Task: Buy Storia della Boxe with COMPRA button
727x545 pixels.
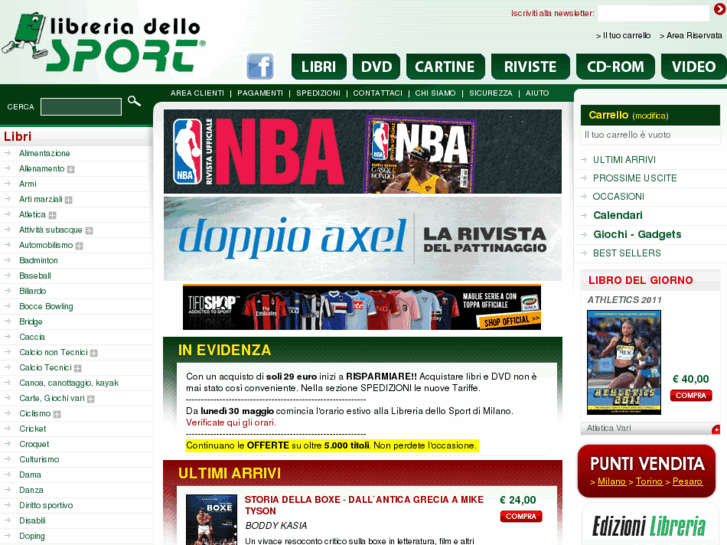Action: tap(521, 516)
